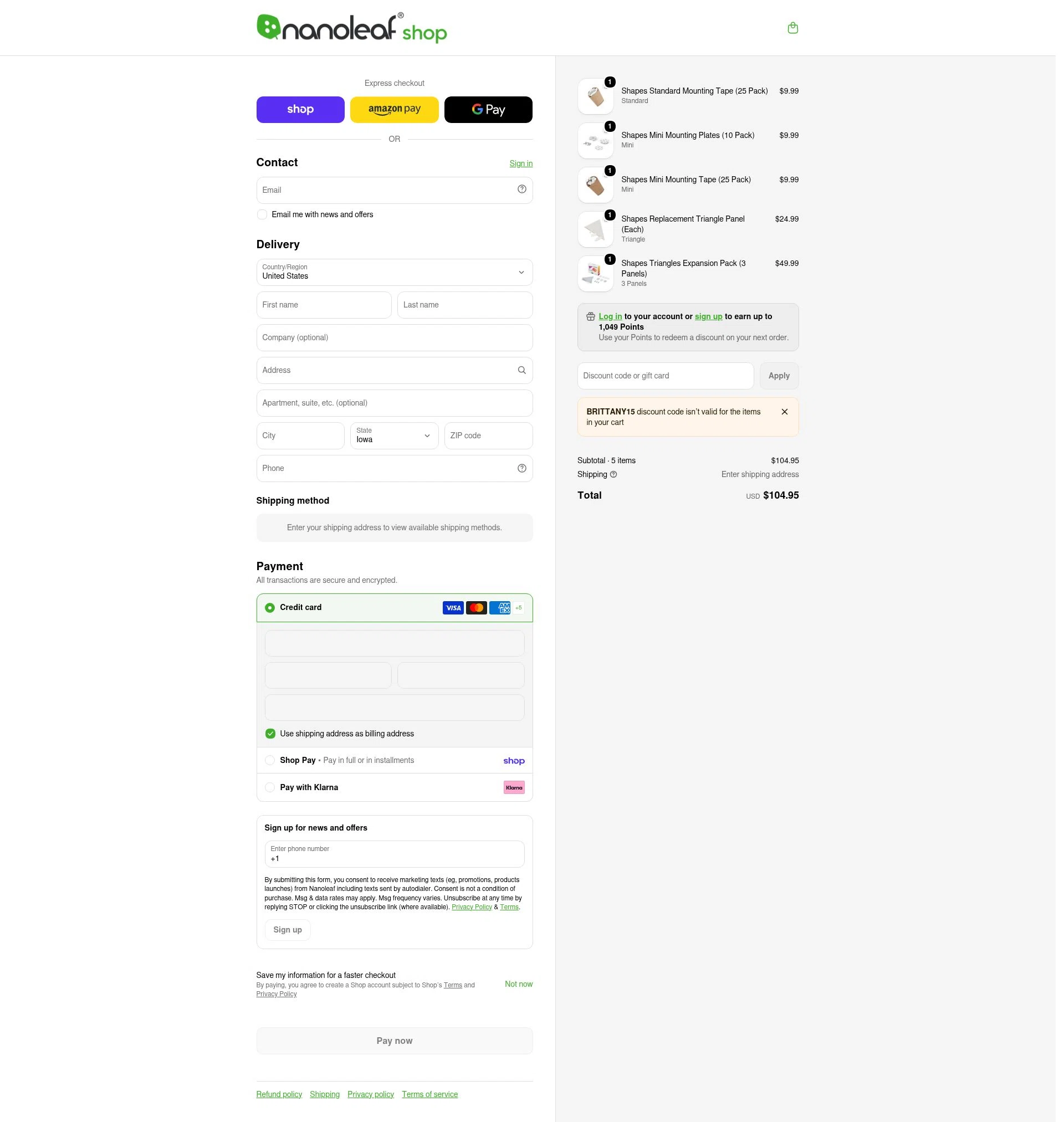Click the Discount code or gift card field

671,378
